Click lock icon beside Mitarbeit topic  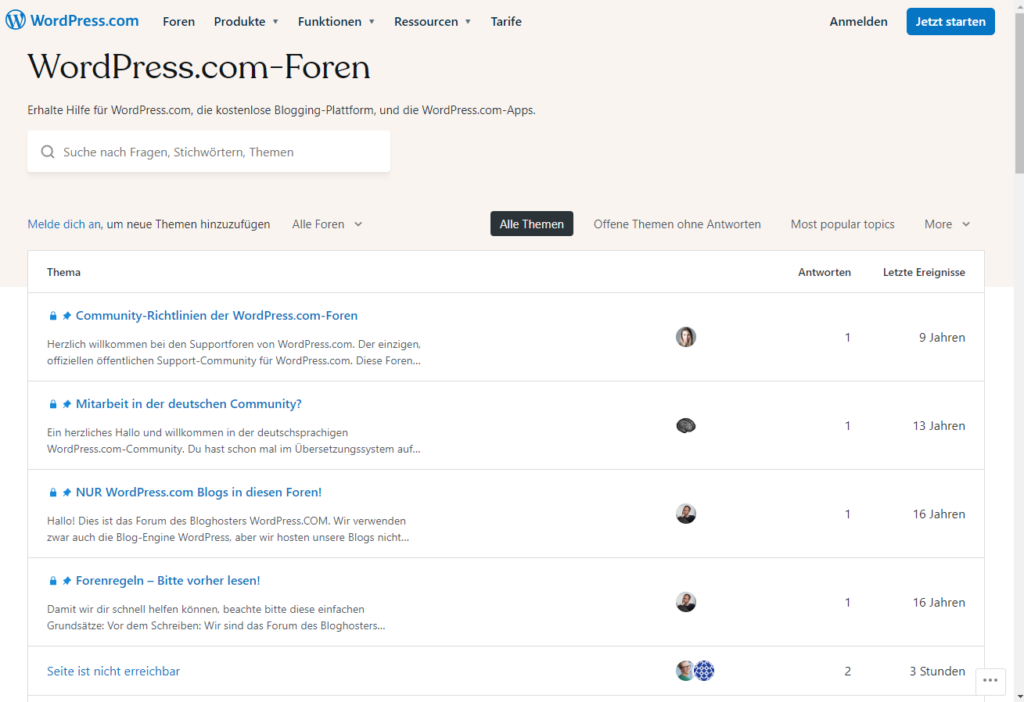53,404
